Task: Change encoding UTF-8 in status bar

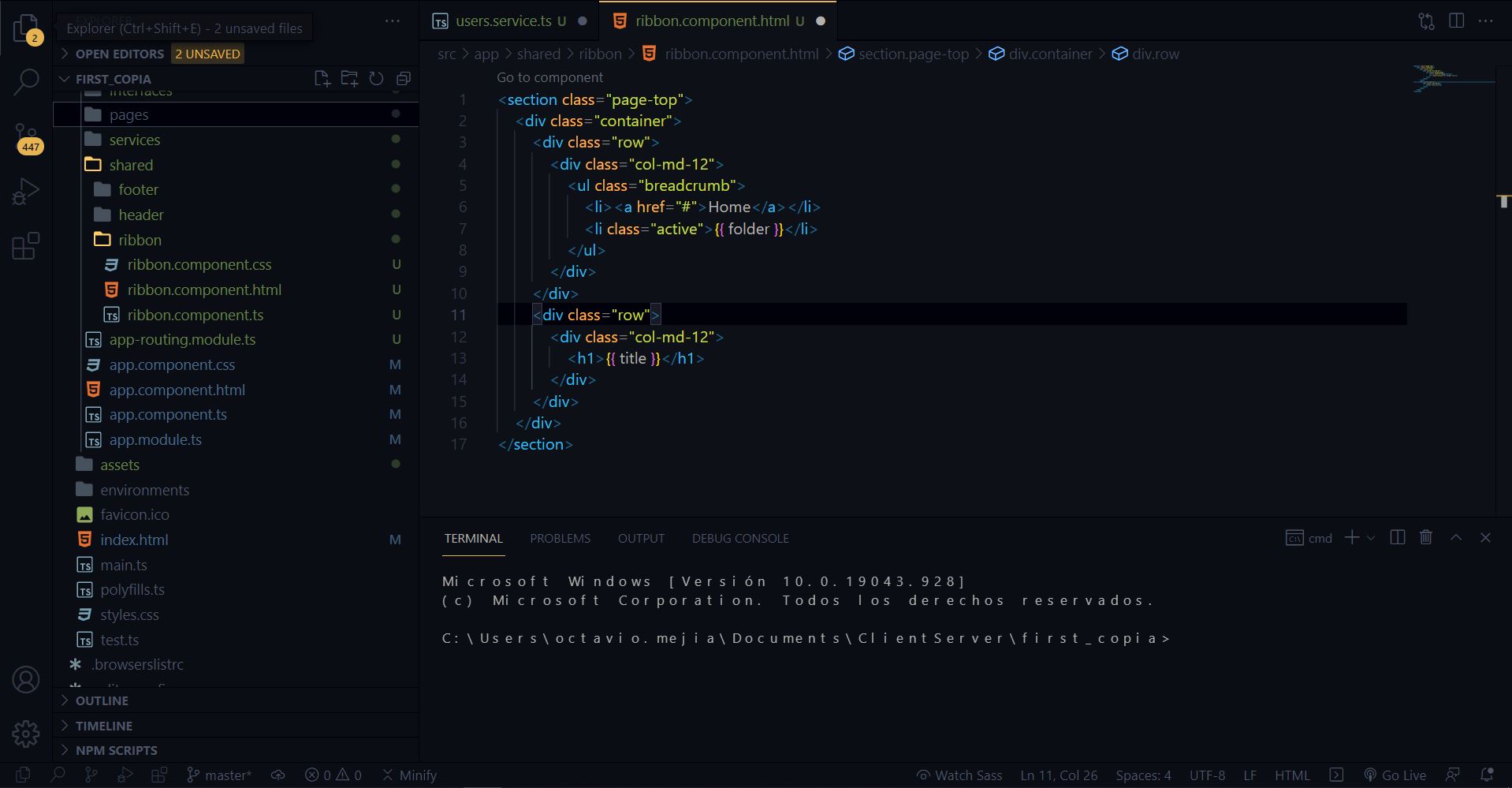Action: coord(1207,775)
